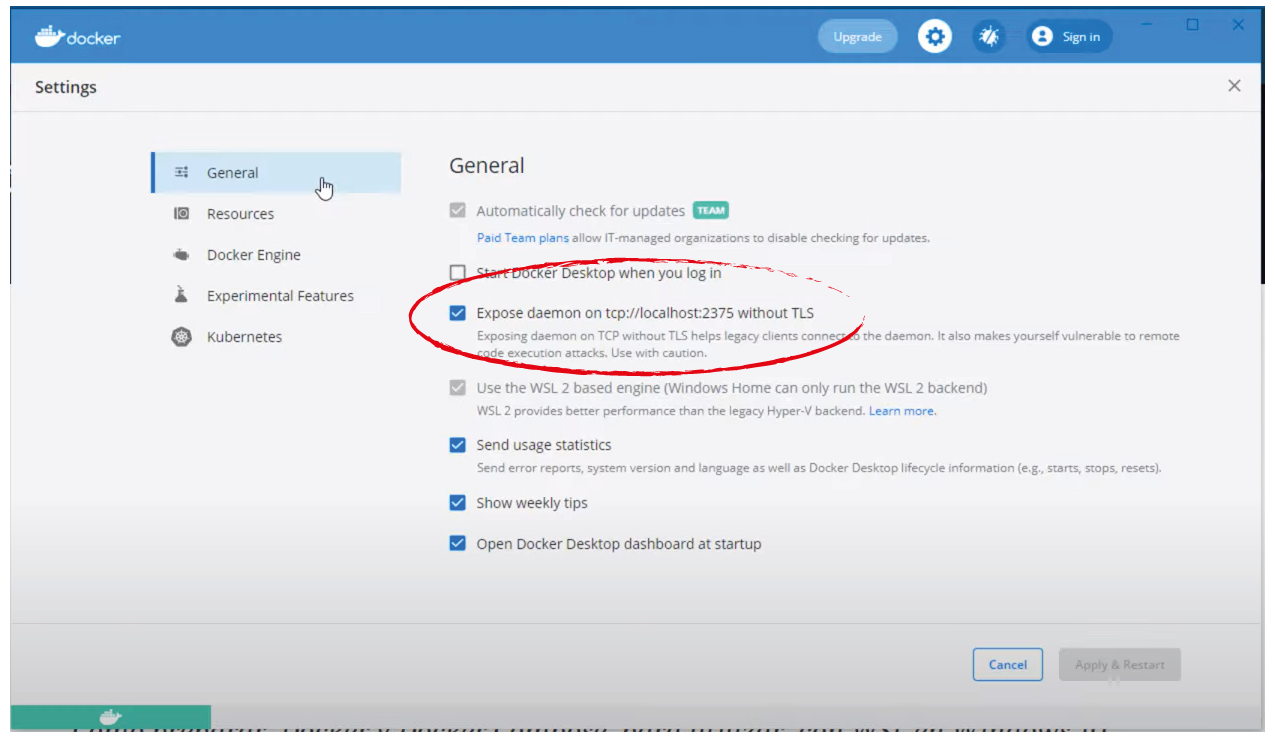1275x738 pixels.
Task: Toggle Open Docker Desktop dashboard at startup
Action: click(x=458, y=544)
